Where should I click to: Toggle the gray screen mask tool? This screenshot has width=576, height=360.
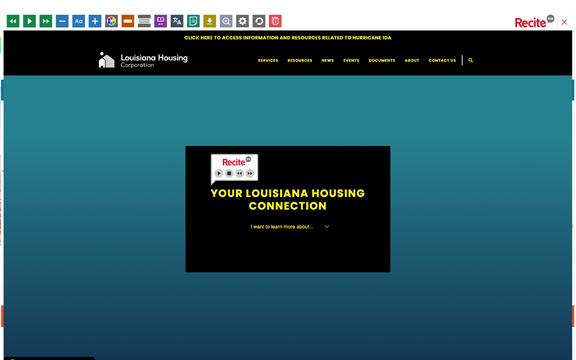[144, 21]
